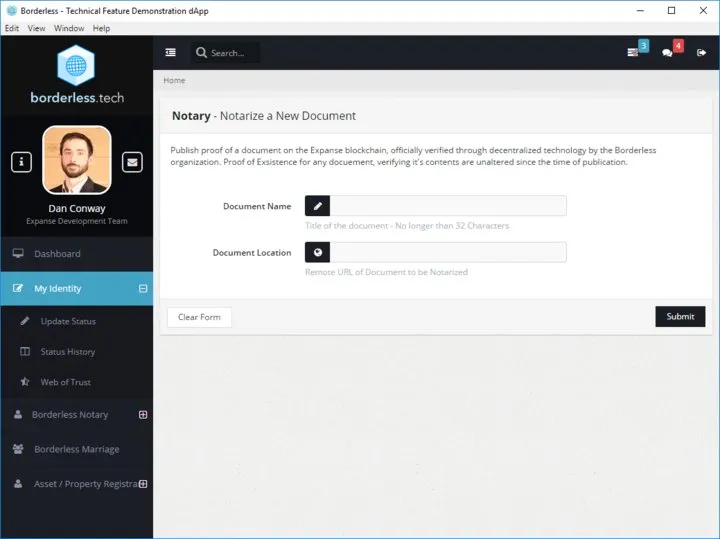Close the Borderless window
This screenshot has height=539, width=720.
coord(703,11)
